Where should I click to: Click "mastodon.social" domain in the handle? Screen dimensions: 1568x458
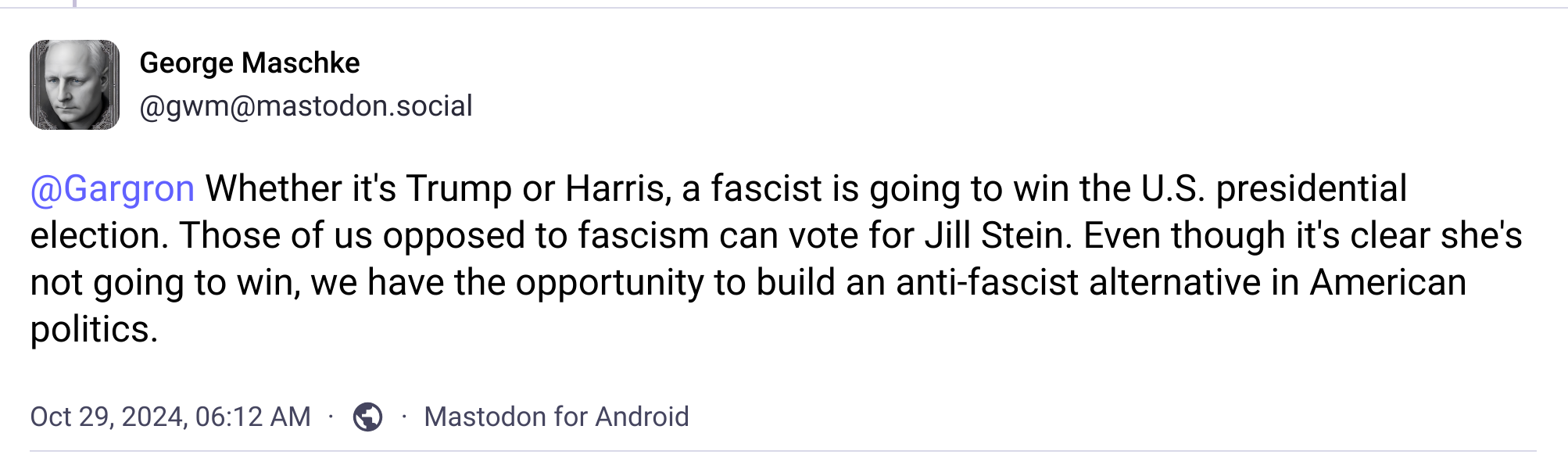pyautogui.click(x=364, y=106)
